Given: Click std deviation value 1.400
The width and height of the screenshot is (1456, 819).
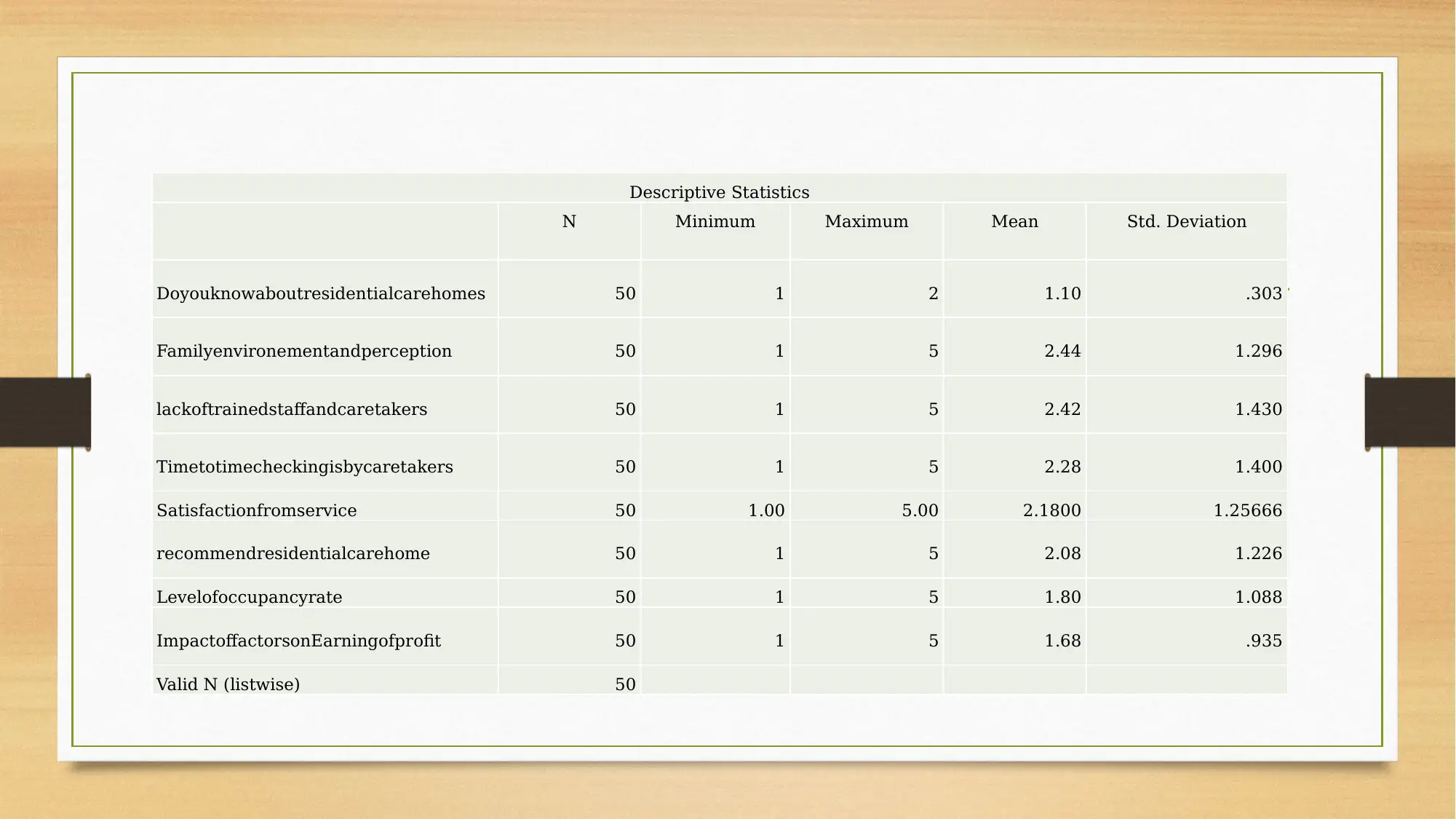Looking at the screenshot, I should [1258, 467].
